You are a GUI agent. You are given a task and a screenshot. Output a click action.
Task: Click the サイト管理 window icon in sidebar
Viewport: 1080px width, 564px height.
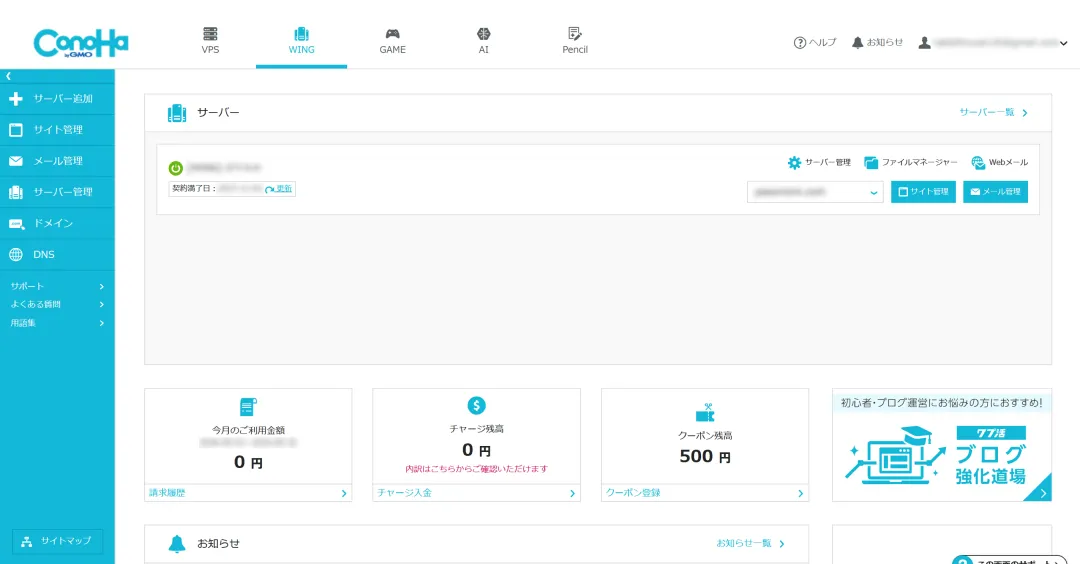[x=16, y=129]
